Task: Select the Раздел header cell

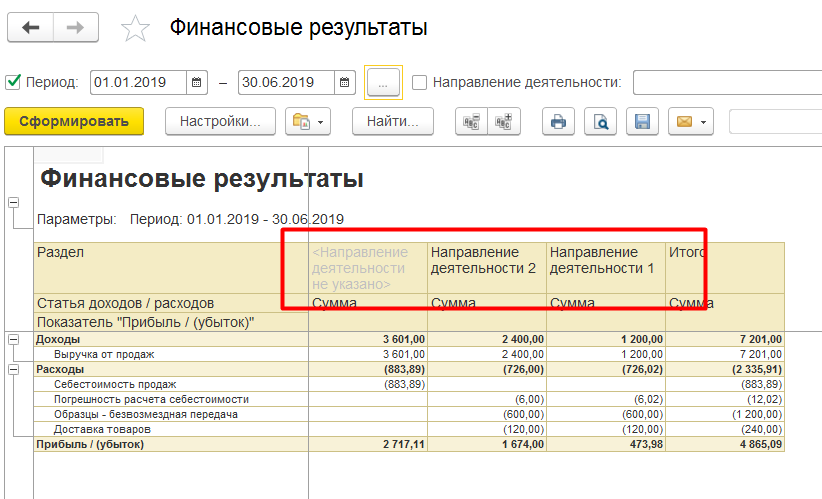Action: pos(171,268)
